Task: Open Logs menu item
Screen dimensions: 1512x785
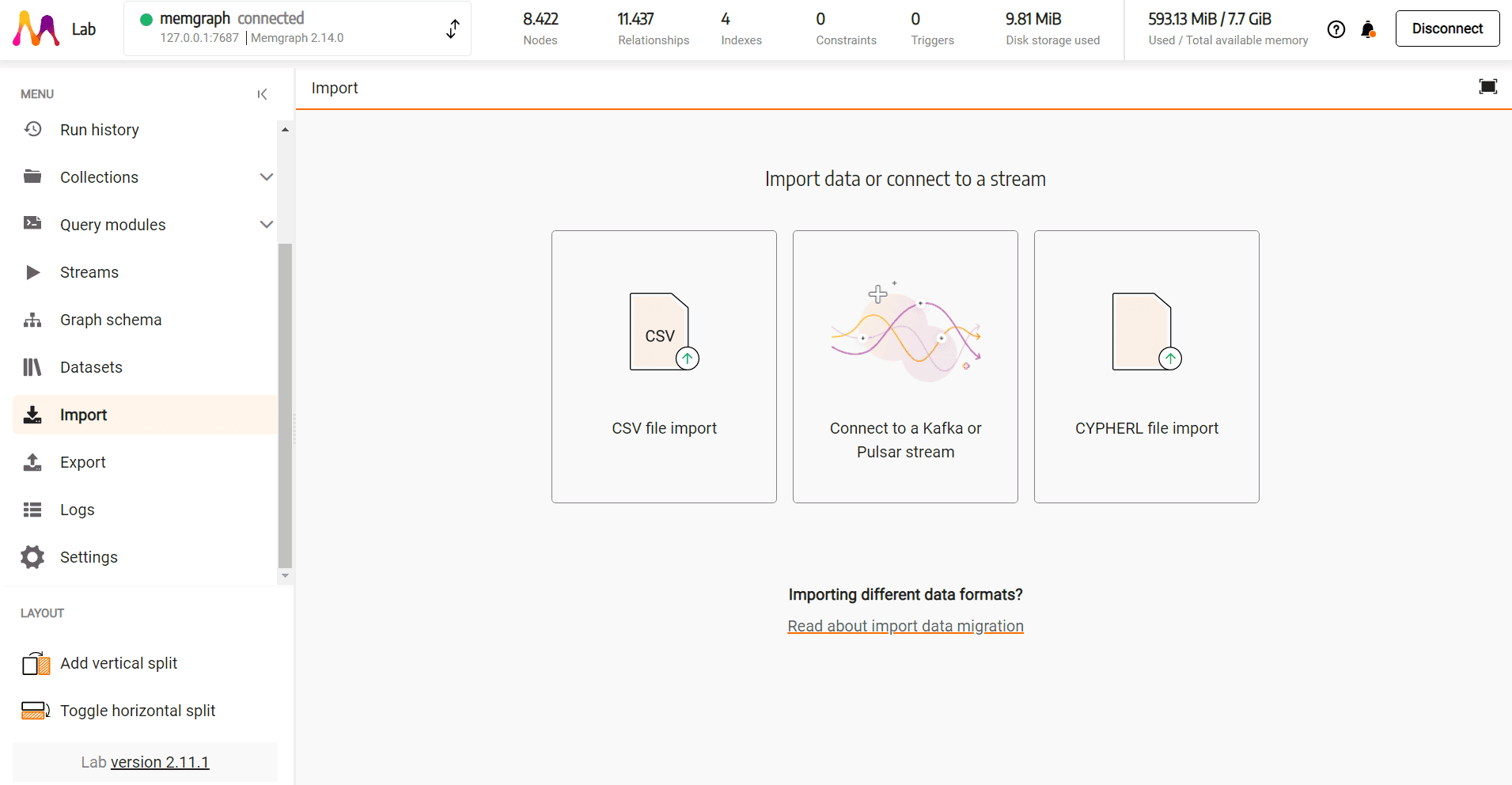Action: pyautogui.click(x=145, y=510)
